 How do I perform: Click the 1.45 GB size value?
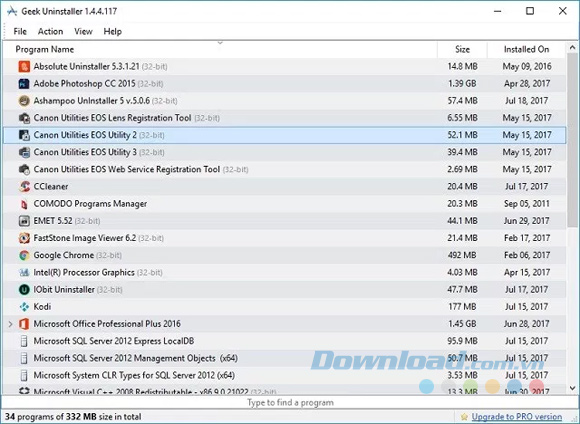[x=462, y=324]
